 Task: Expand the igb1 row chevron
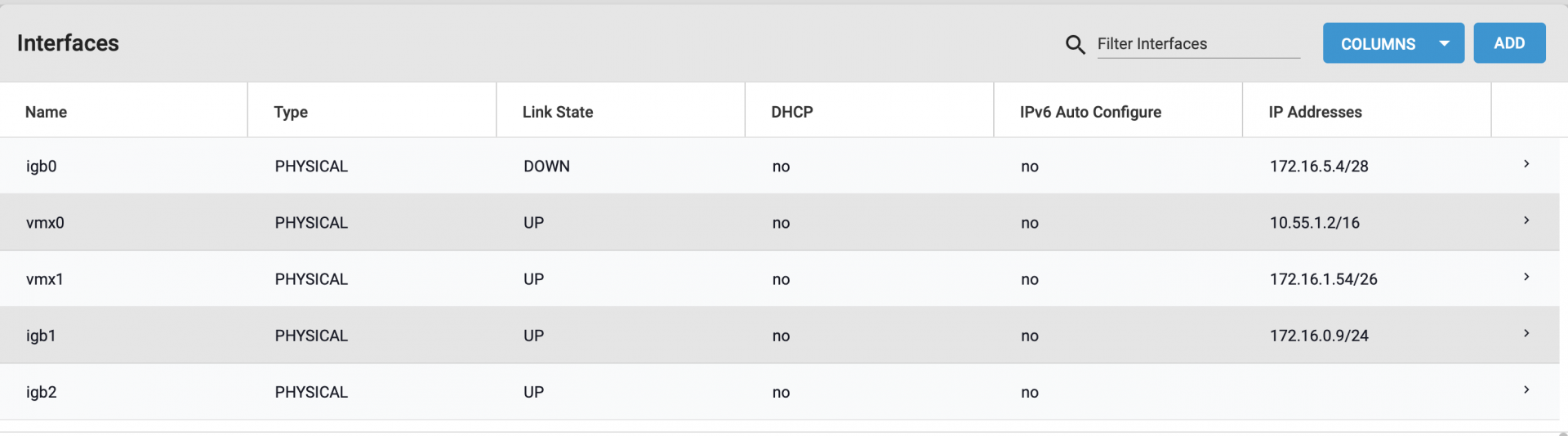pyautogui.click(x=1526, y=333)
